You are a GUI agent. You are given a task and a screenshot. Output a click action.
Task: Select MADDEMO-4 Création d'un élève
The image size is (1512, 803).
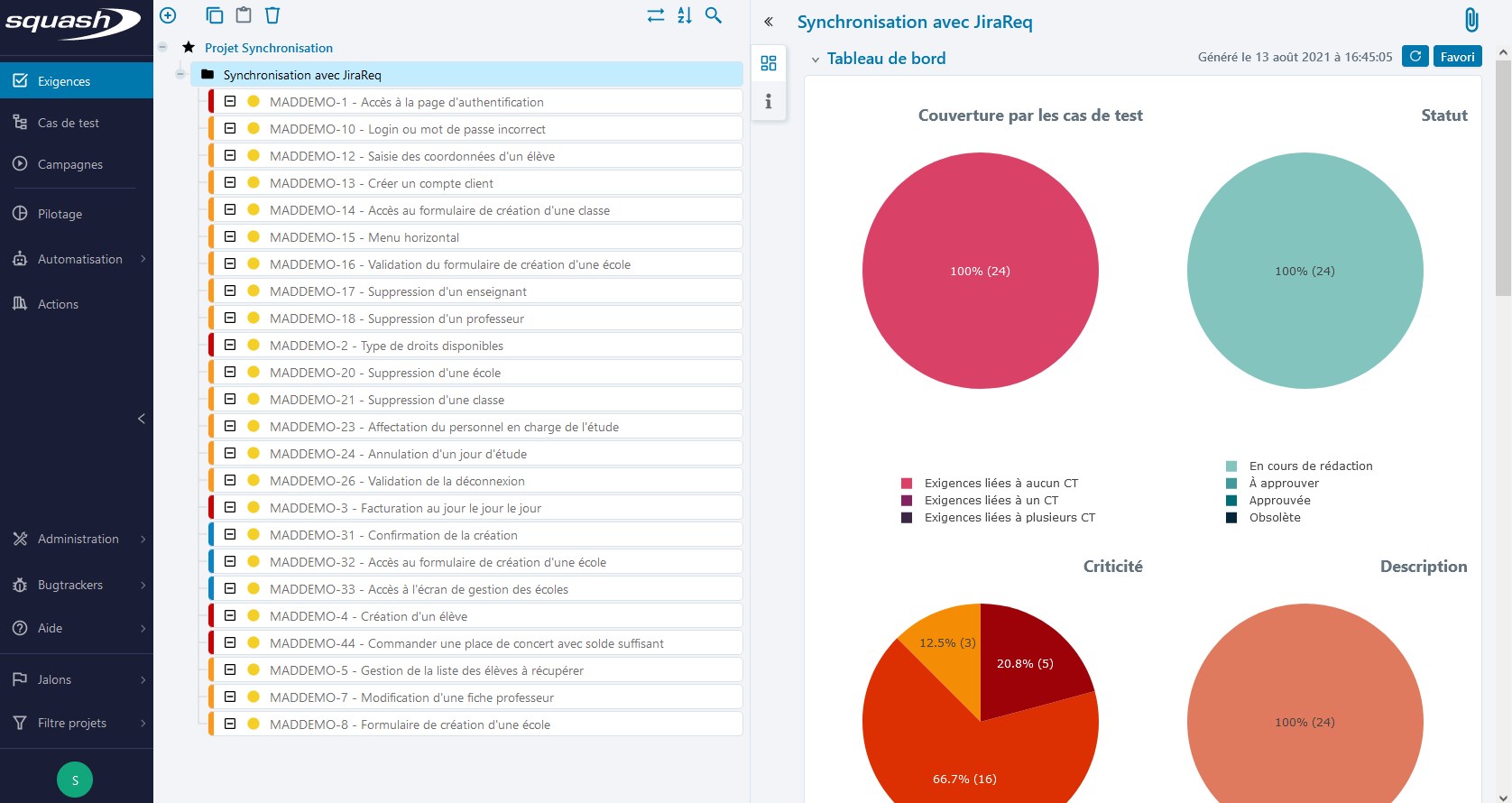click(476, 616)
